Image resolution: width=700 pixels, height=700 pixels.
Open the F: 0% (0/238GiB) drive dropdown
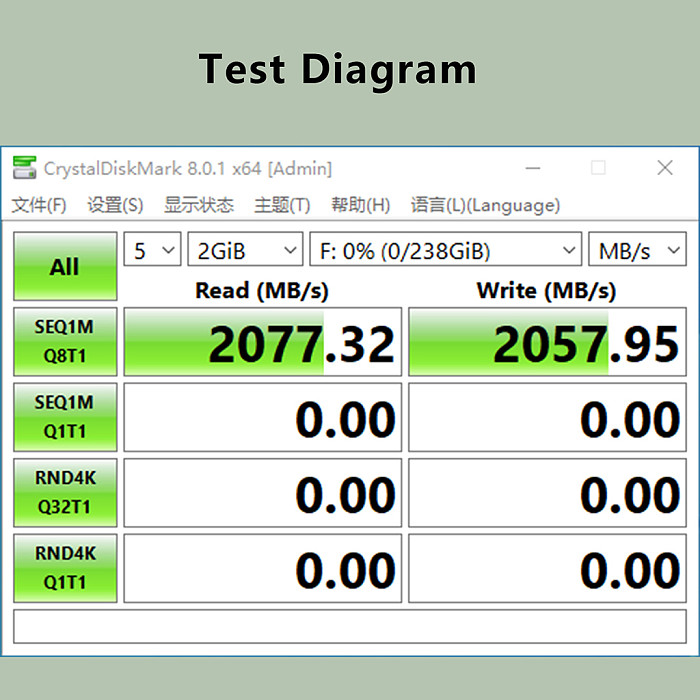click(x=446, y=249)
